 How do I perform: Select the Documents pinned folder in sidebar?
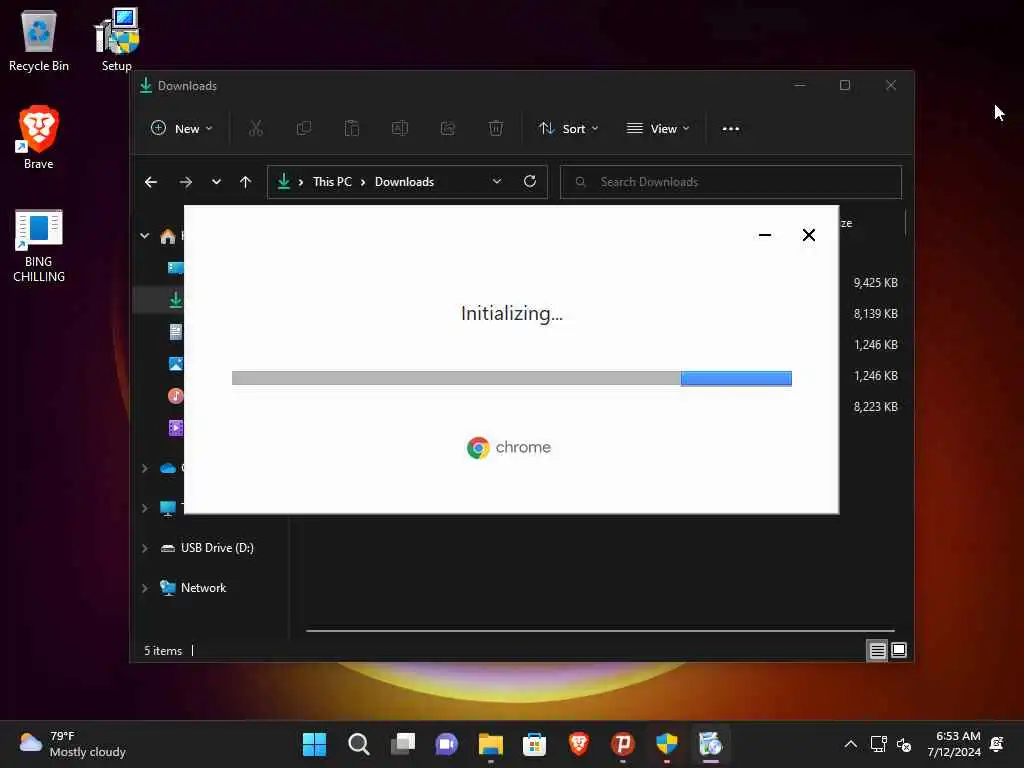pos(176,332)
